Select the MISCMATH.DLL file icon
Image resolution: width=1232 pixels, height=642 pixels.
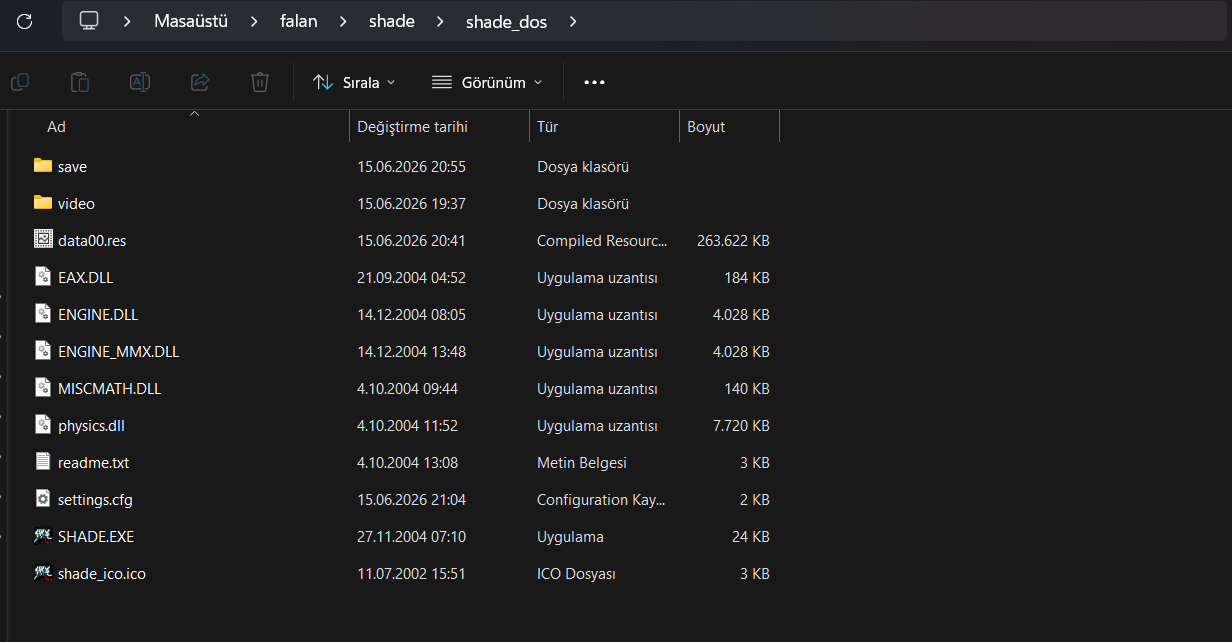click(x=43, y=388)
